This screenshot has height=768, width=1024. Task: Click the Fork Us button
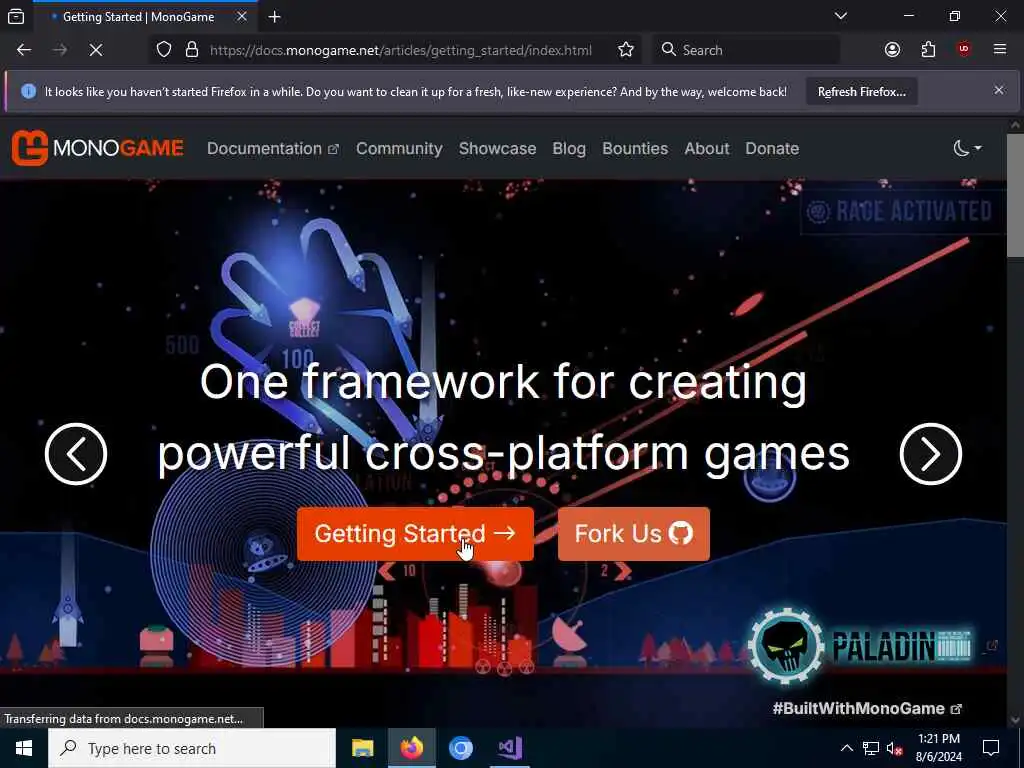[633, 534]
